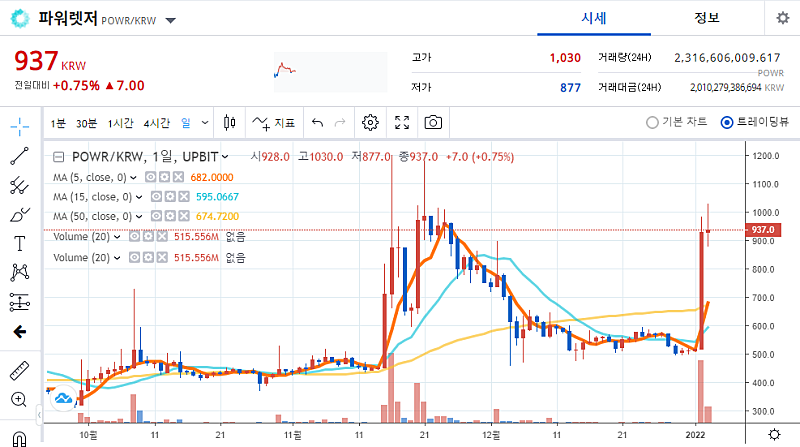Expand MA (5, close, 0) options
Viewport: 800px width, 447px height.
(x=133, y=178)
